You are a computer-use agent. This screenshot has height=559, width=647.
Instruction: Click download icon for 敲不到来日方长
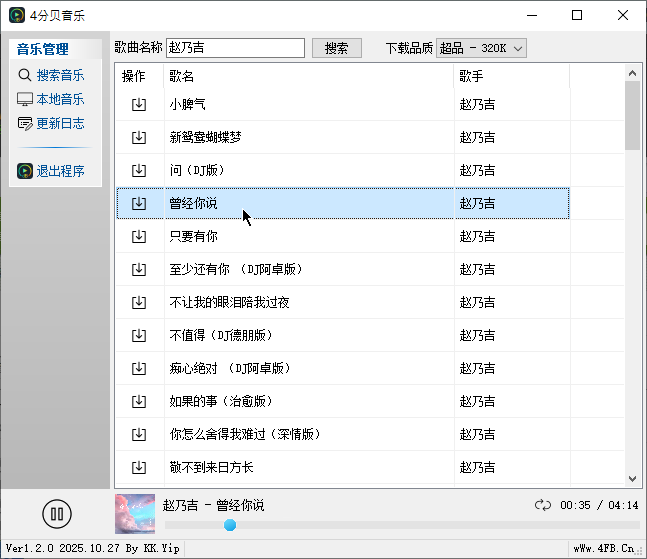click(x=139, y=467)
